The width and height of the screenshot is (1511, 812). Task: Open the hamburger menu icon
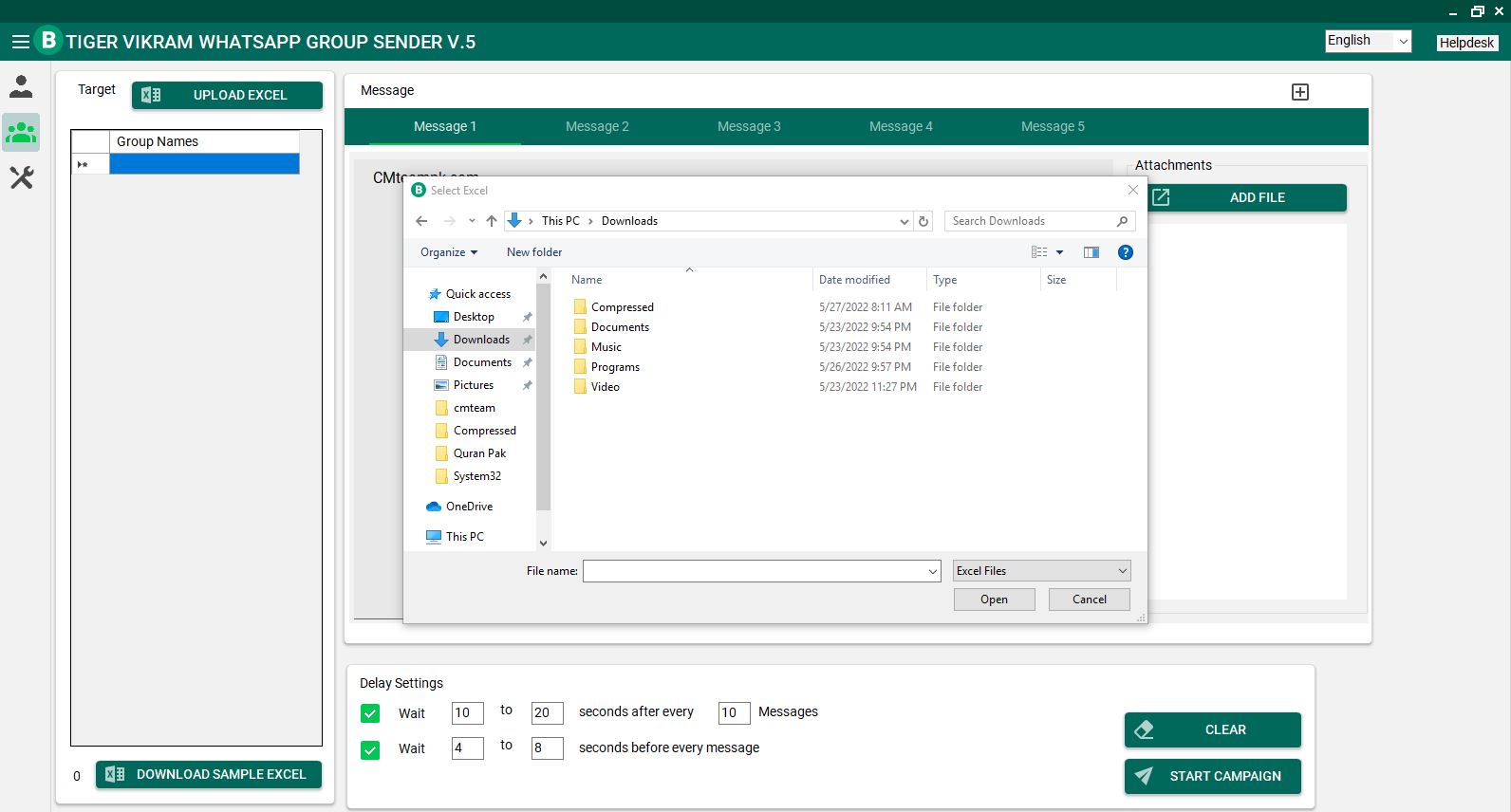pyautogui.click(x=20, y=42)
